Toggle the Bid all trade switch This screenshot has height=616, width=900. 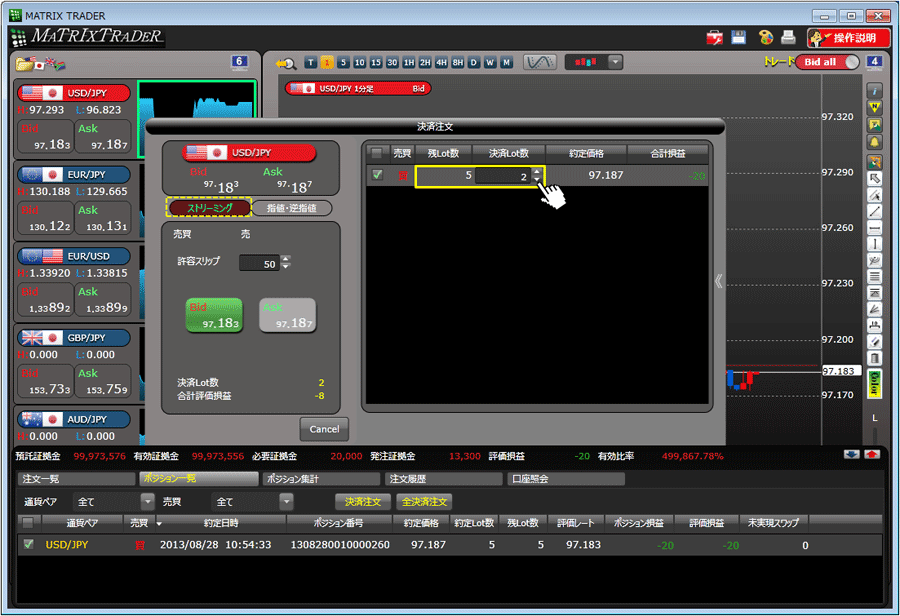pyautogui.click(x=827, y=62)
